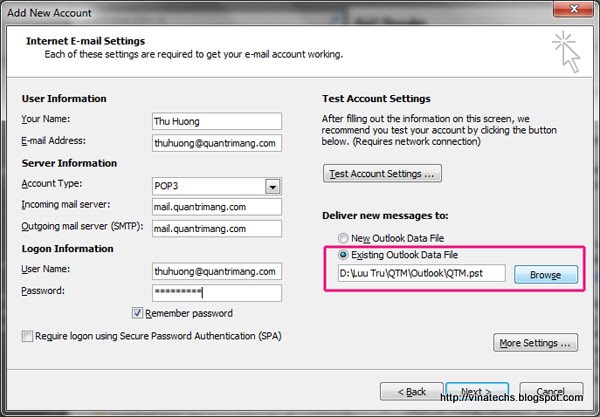Click the 'Test Account Settings' heading text
The height and width of the screenshot is (417, 600).
(376, 99)
